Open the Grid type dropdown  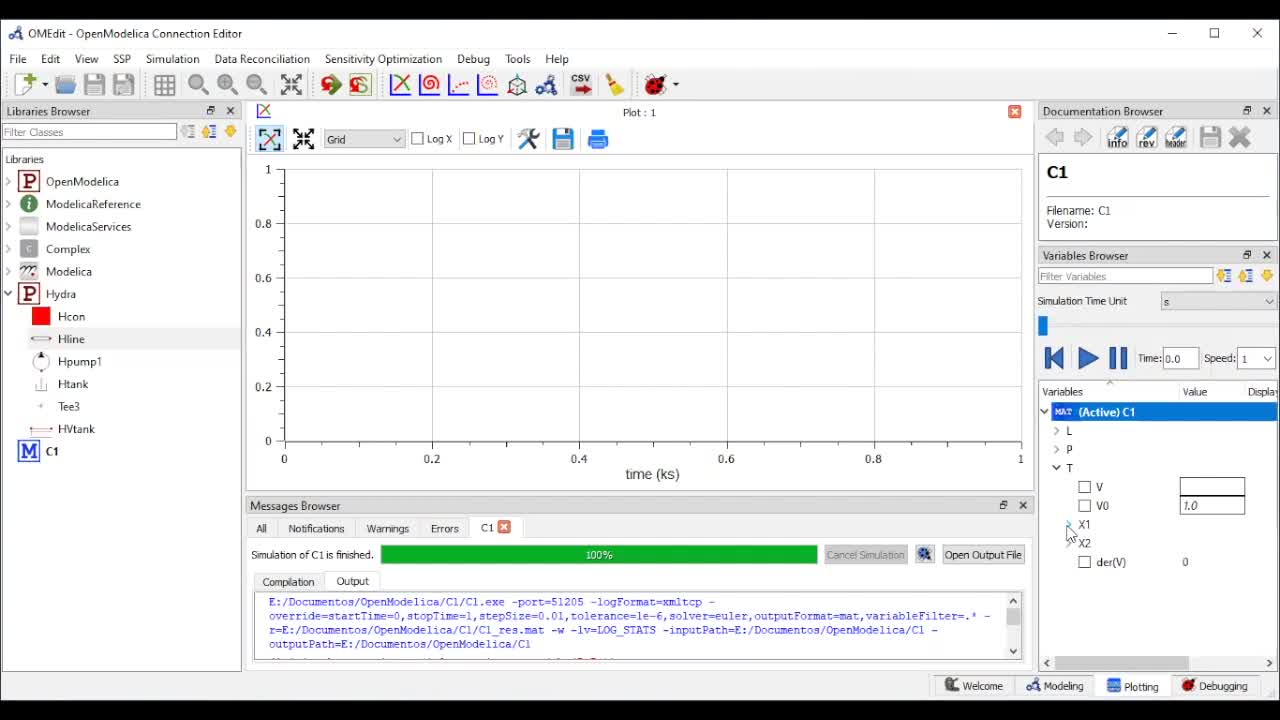pos(364,139)
